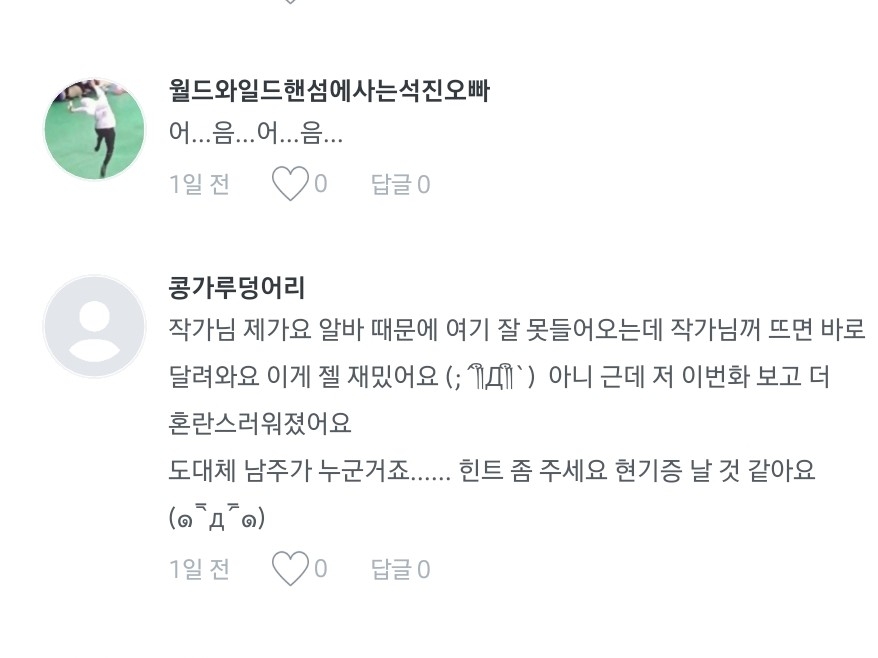Click the like count on 콩가루덩어리's comment
878x658 pixels.
point(321,569)
